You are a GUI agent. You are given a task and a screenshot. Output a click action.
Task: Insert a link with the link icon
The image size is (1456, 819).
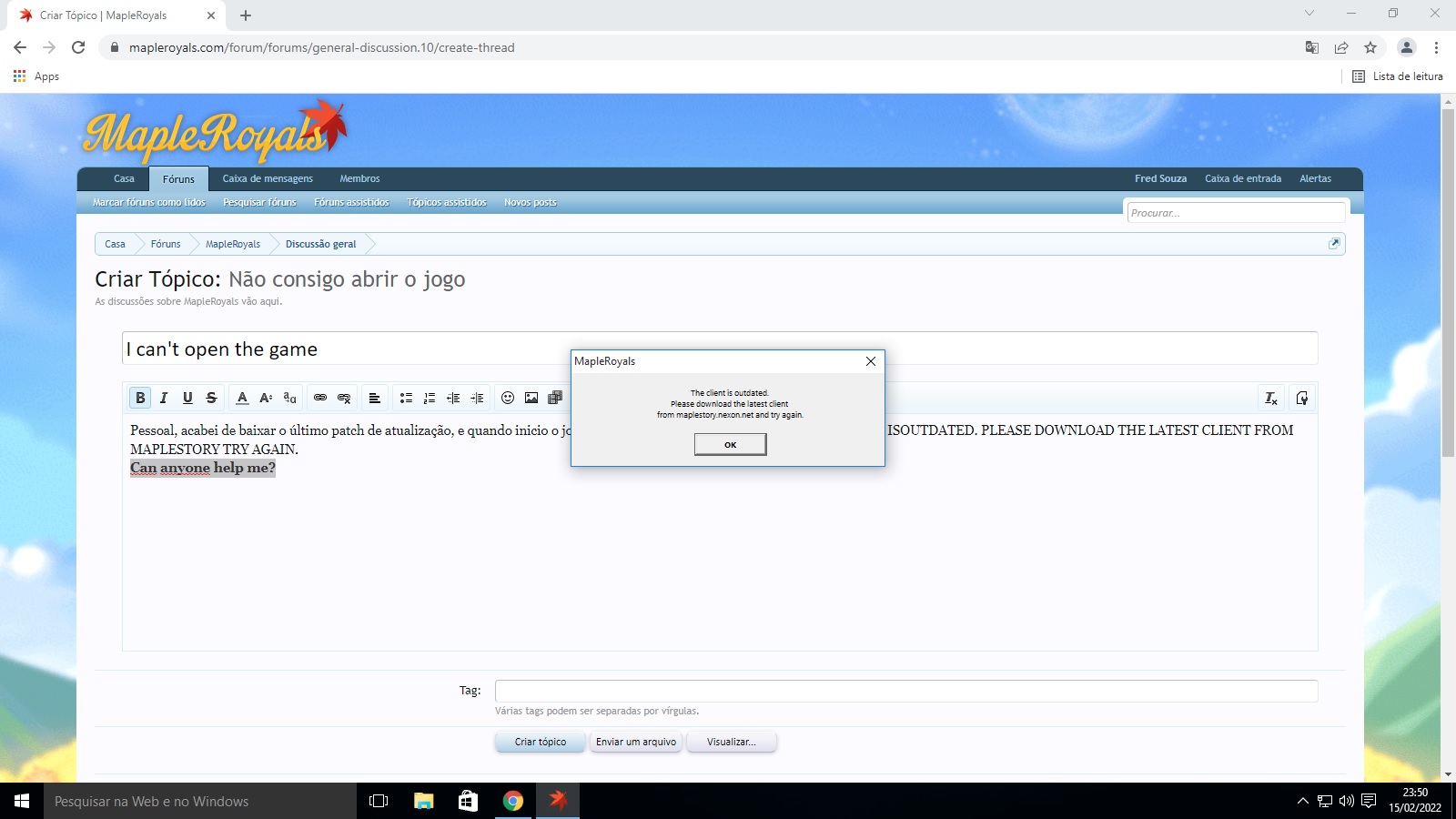(320, 398)
